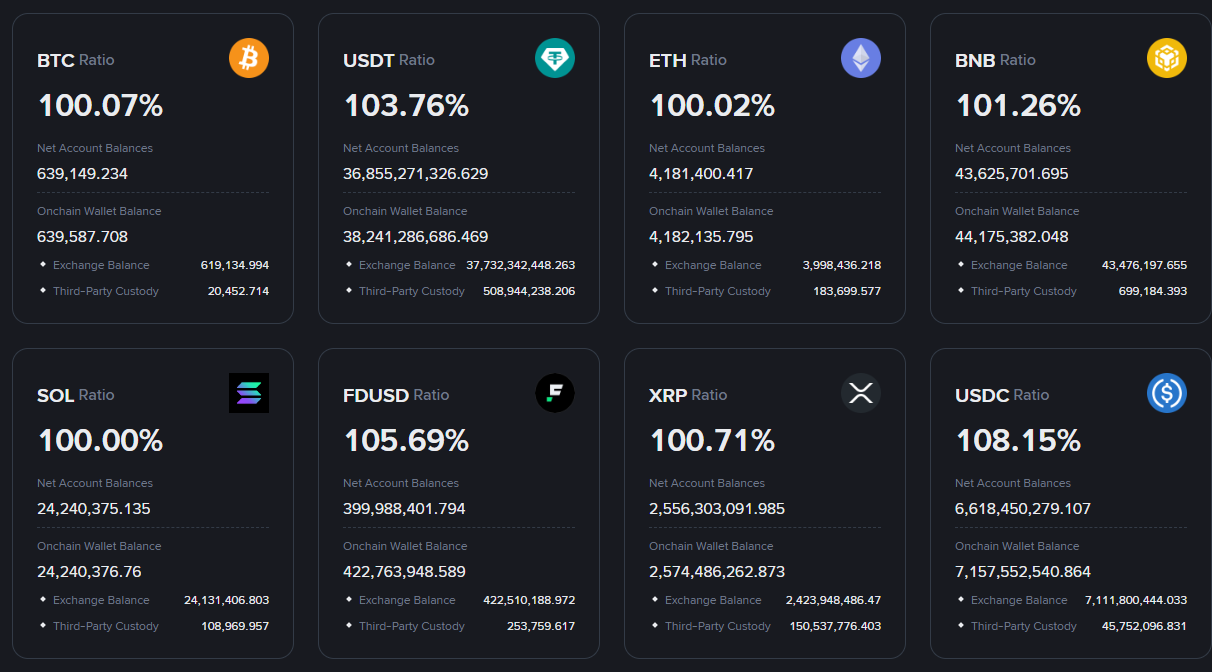Viewport: 1212px width, 672px height.
Task: Select the USDT Tether icon
Action: pyautogui.click(x=554, y=58)
